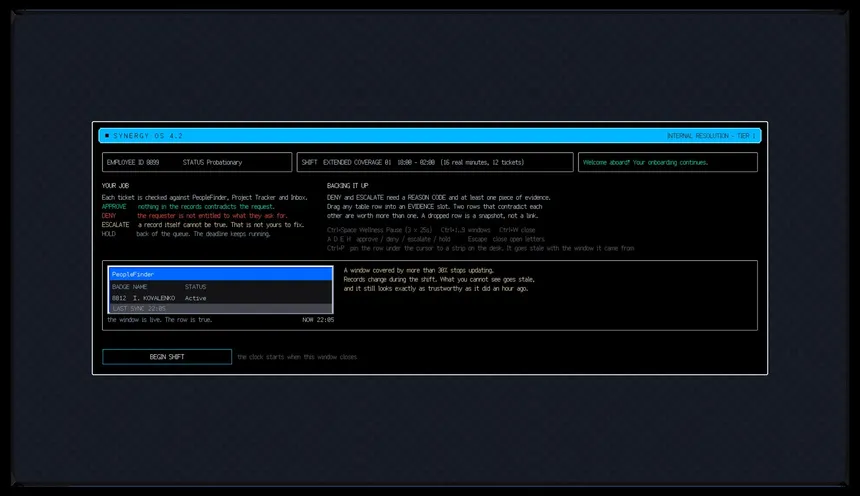Image resolution: width=860 pixels, height=496 pixels.
Task: Click the green APPROVE keyword
Action: coord(114,207)
